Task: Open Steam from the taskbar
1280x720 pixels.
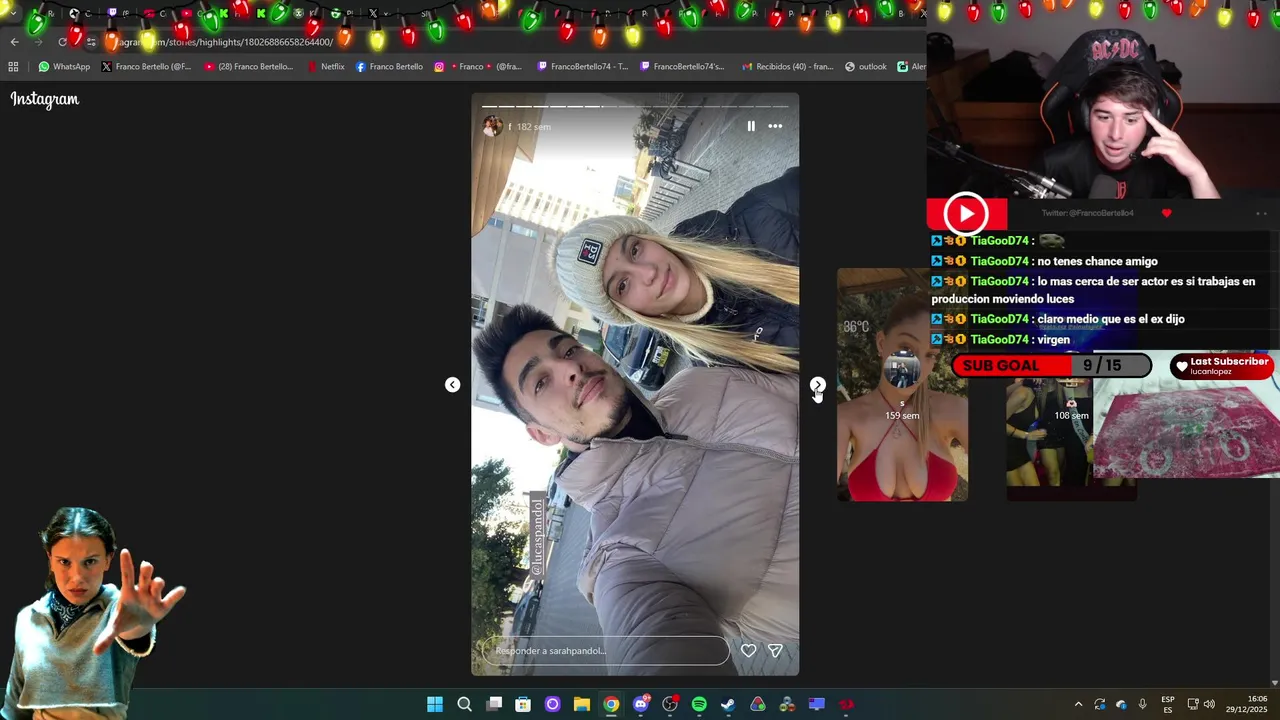Action: click(728, 704)
